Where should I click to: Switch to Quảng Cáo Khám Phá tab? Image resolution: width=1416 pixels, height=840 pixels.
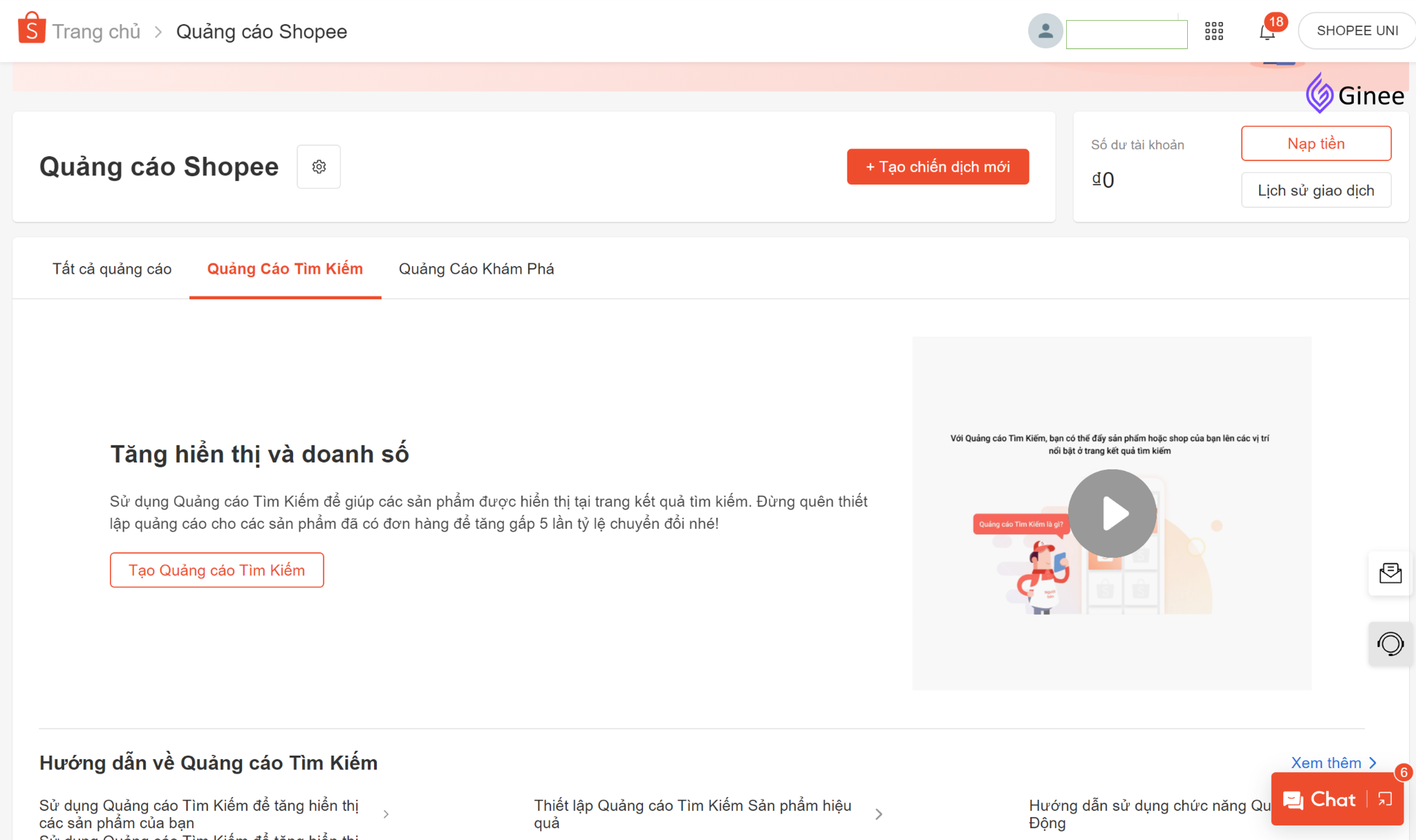(476, 269)
